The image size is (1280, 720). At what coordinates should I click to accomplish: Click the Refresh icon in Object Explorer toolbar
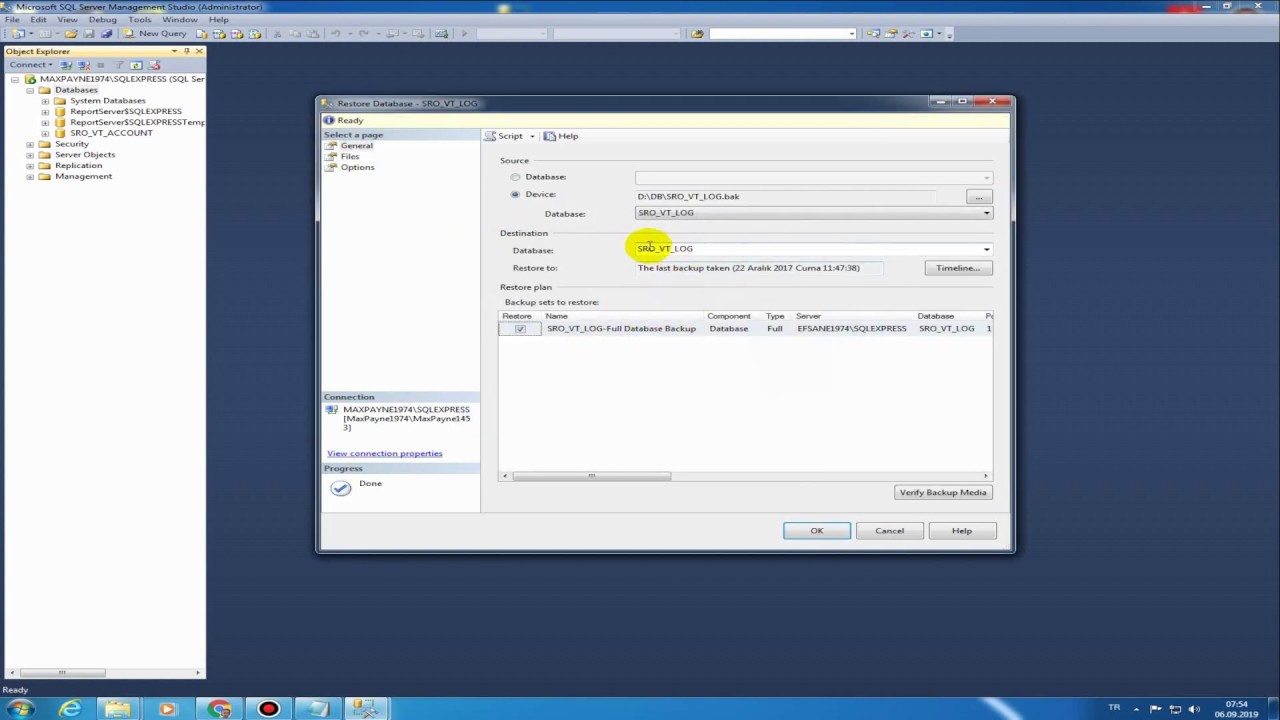point(136,64)
